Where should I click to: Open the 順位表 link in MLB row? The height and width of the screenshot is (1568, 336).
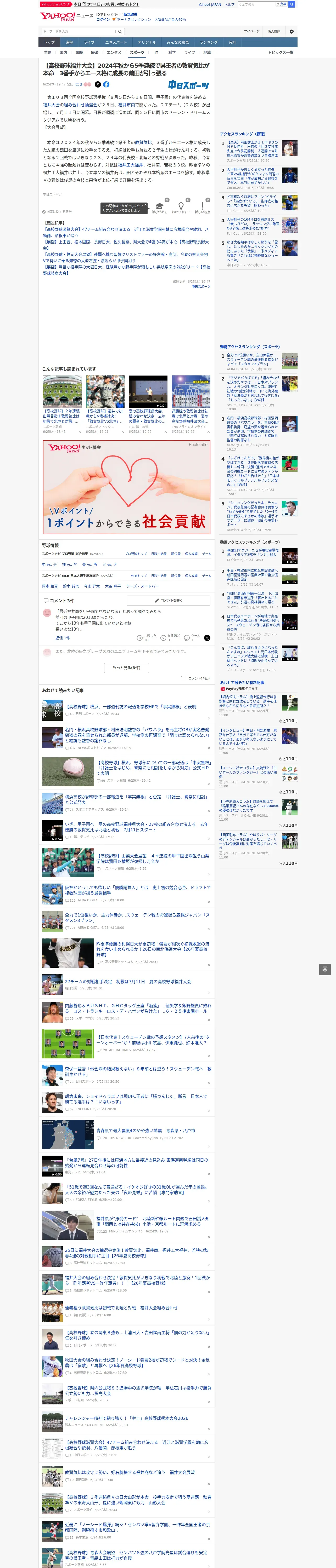176,575
